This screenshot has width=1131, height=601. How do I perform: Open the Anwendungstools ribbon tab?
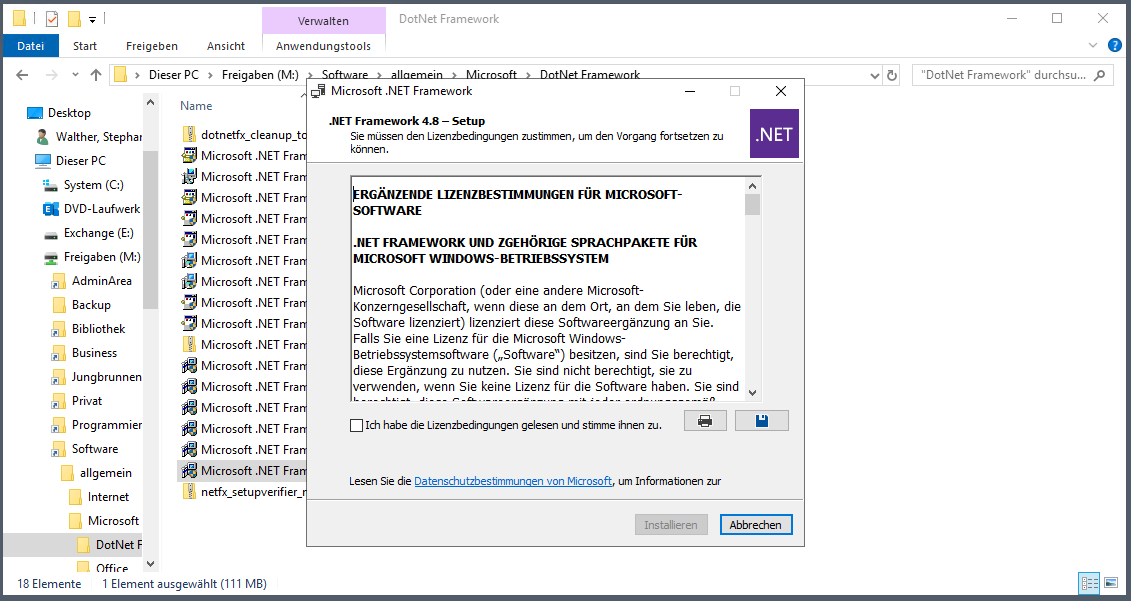click(323, 45)
